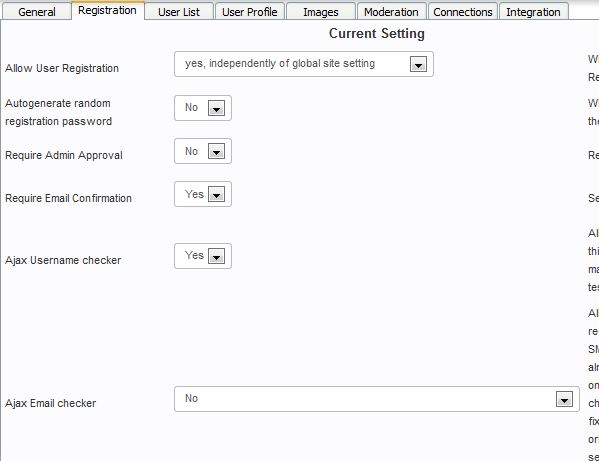Open Ajax Username checker Yes selector
Viewport: 599px width, 461px height.
point(203,256)
